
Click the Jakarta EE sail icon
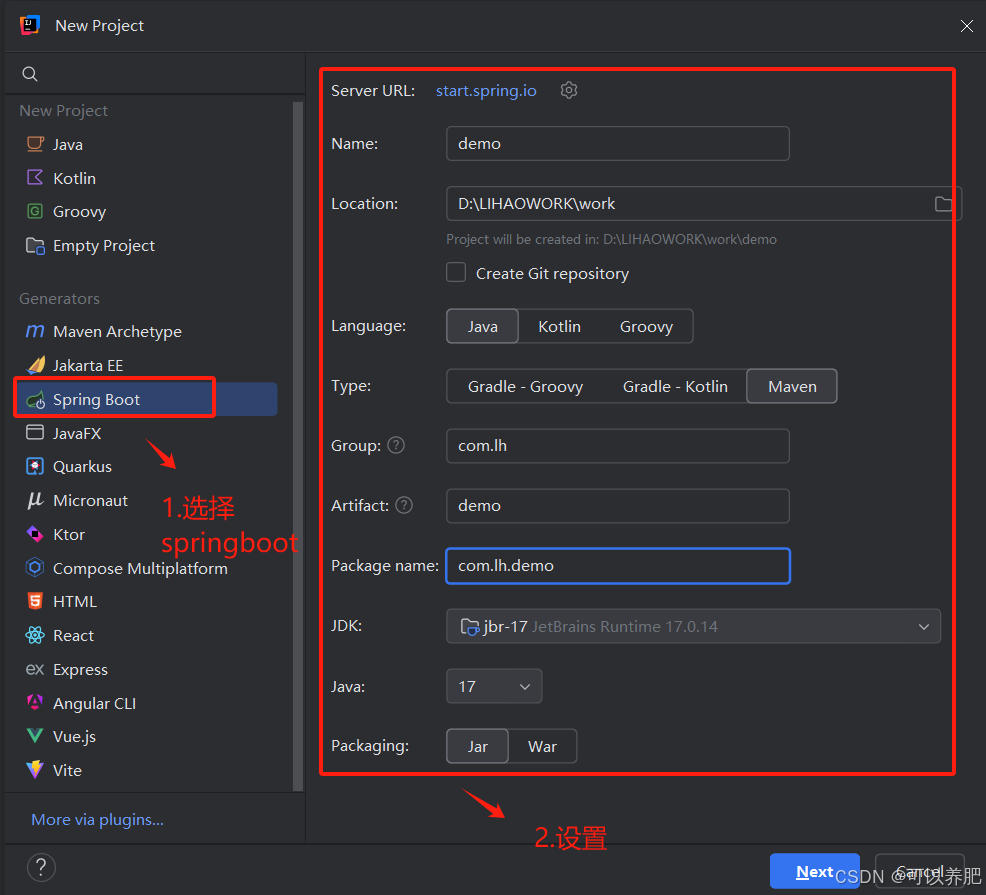point(36,365)
